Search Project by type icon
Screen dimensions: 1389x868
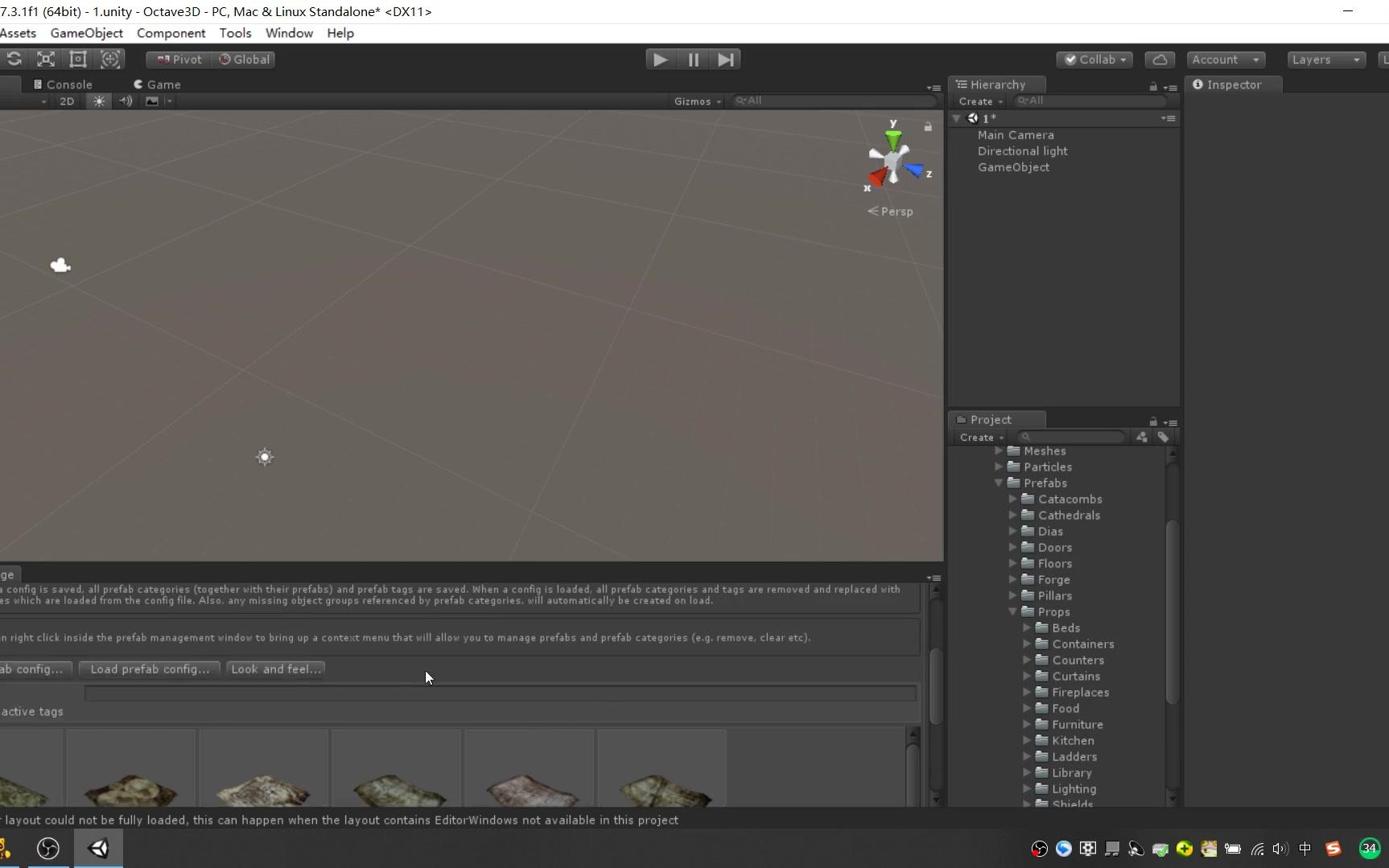pos(1141,437)
